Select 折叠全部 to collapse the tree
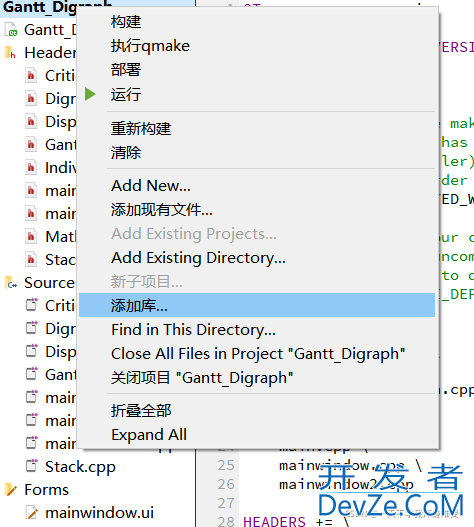The height and width of the screenshot is (527, 474). click(141, 410)
